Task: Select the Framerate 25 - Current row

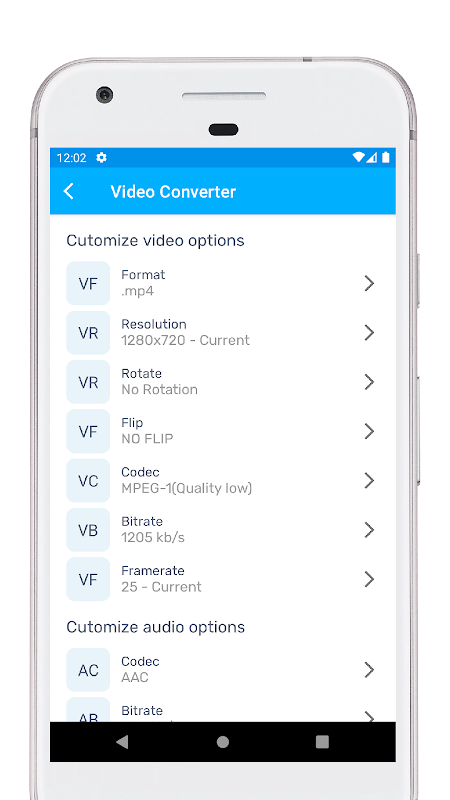Action: (222, 579)
